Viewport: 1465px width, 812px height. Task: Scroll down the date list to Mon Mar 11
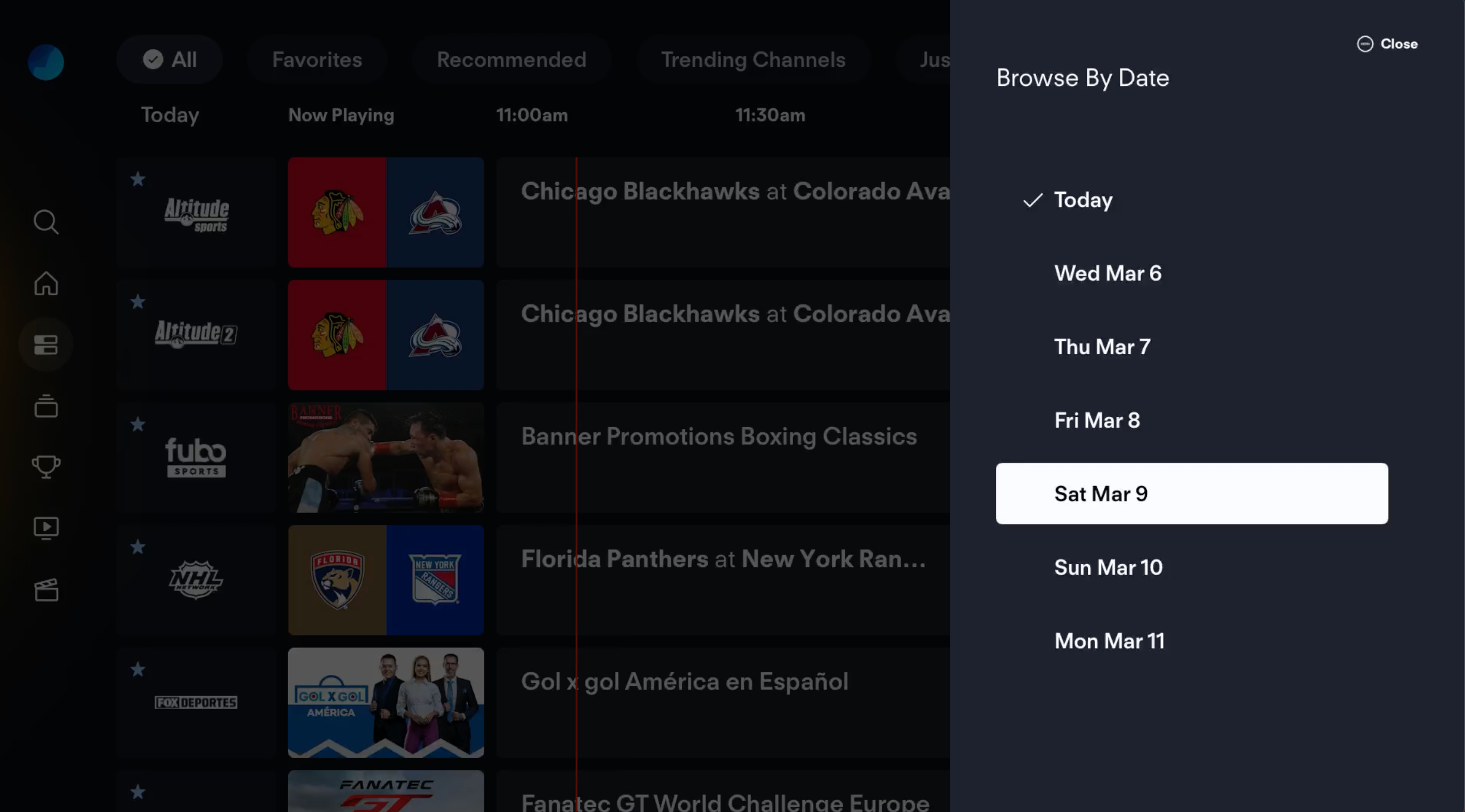(x=1109, y=640)
